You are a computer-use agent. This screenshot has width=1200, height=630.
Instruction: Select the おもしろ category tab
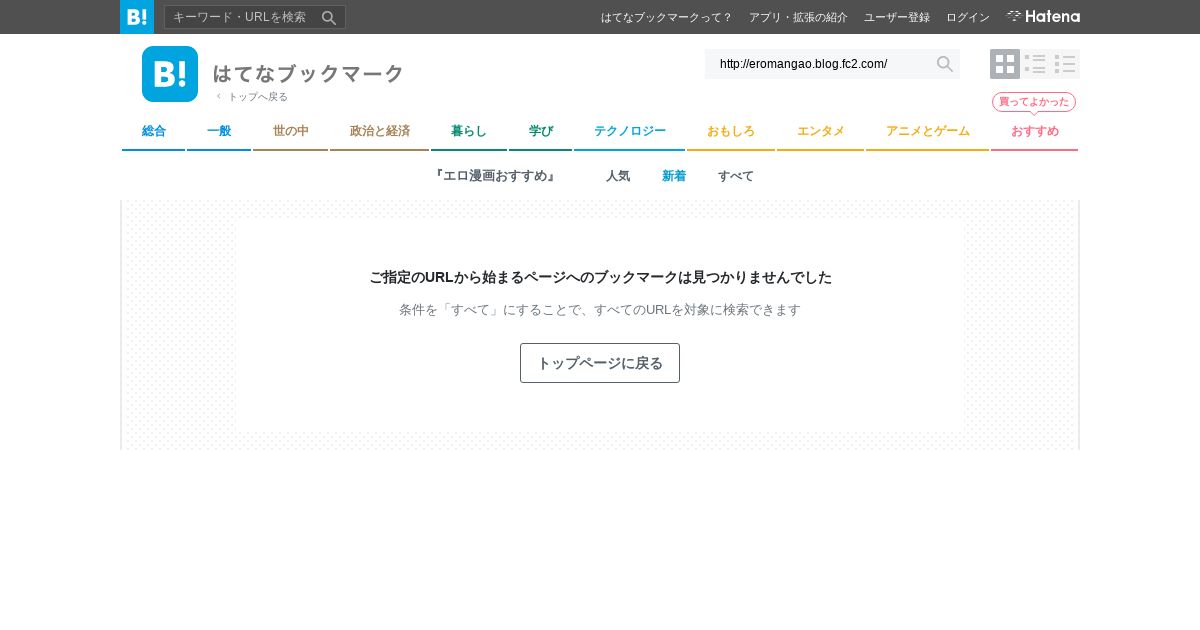click(x=731, y=132)
